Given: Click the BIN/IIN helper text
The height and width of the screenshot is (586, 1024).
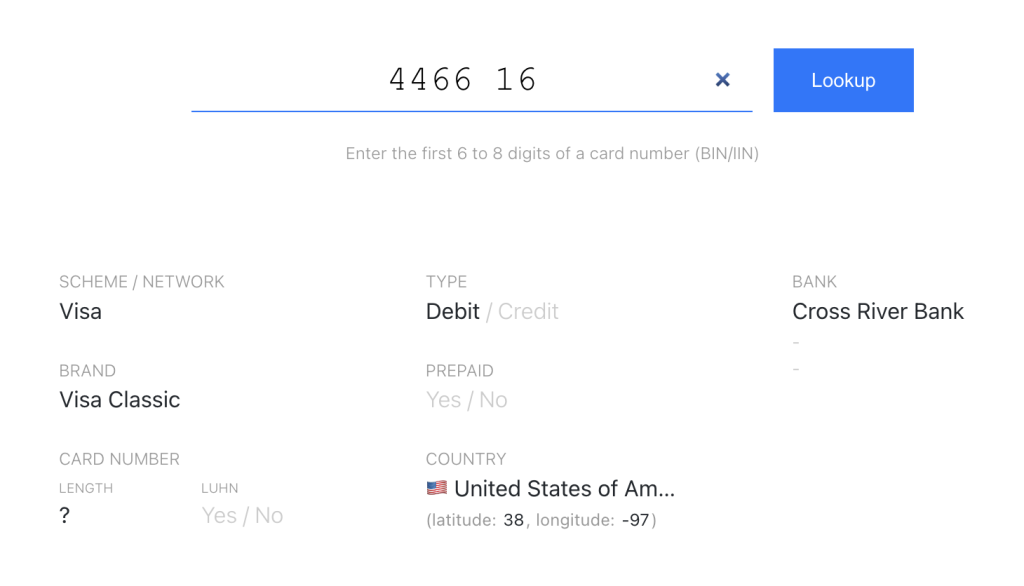Looking at the screenshot, I should tap(552, 154).
